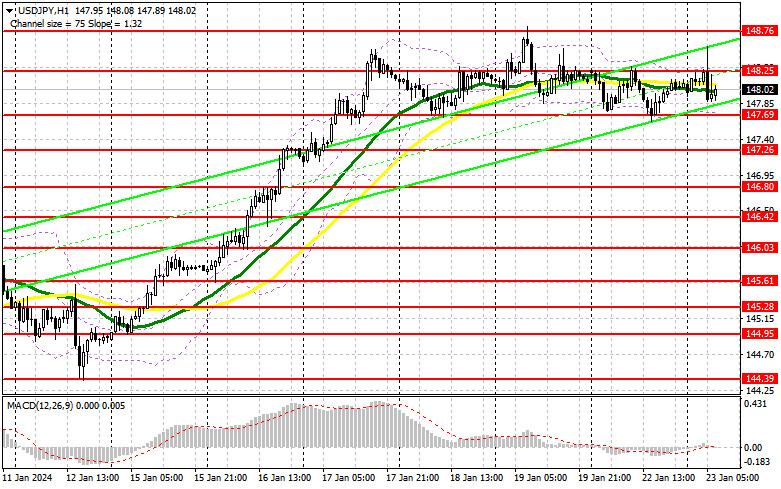Select the 144.39 red support price label
The width and height of the screenshot is (781, 489).
760,379
